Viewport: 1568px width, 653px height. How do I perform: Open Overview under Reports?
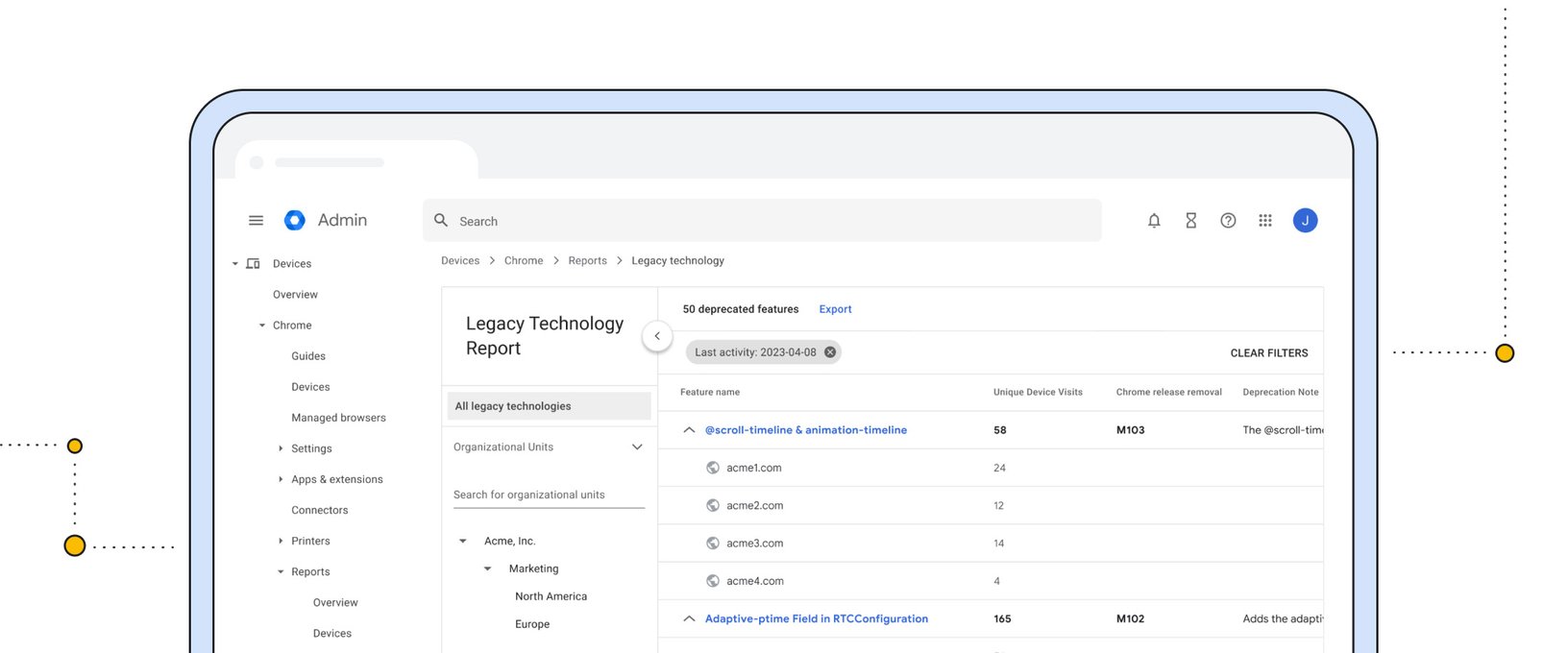(335, 602)
